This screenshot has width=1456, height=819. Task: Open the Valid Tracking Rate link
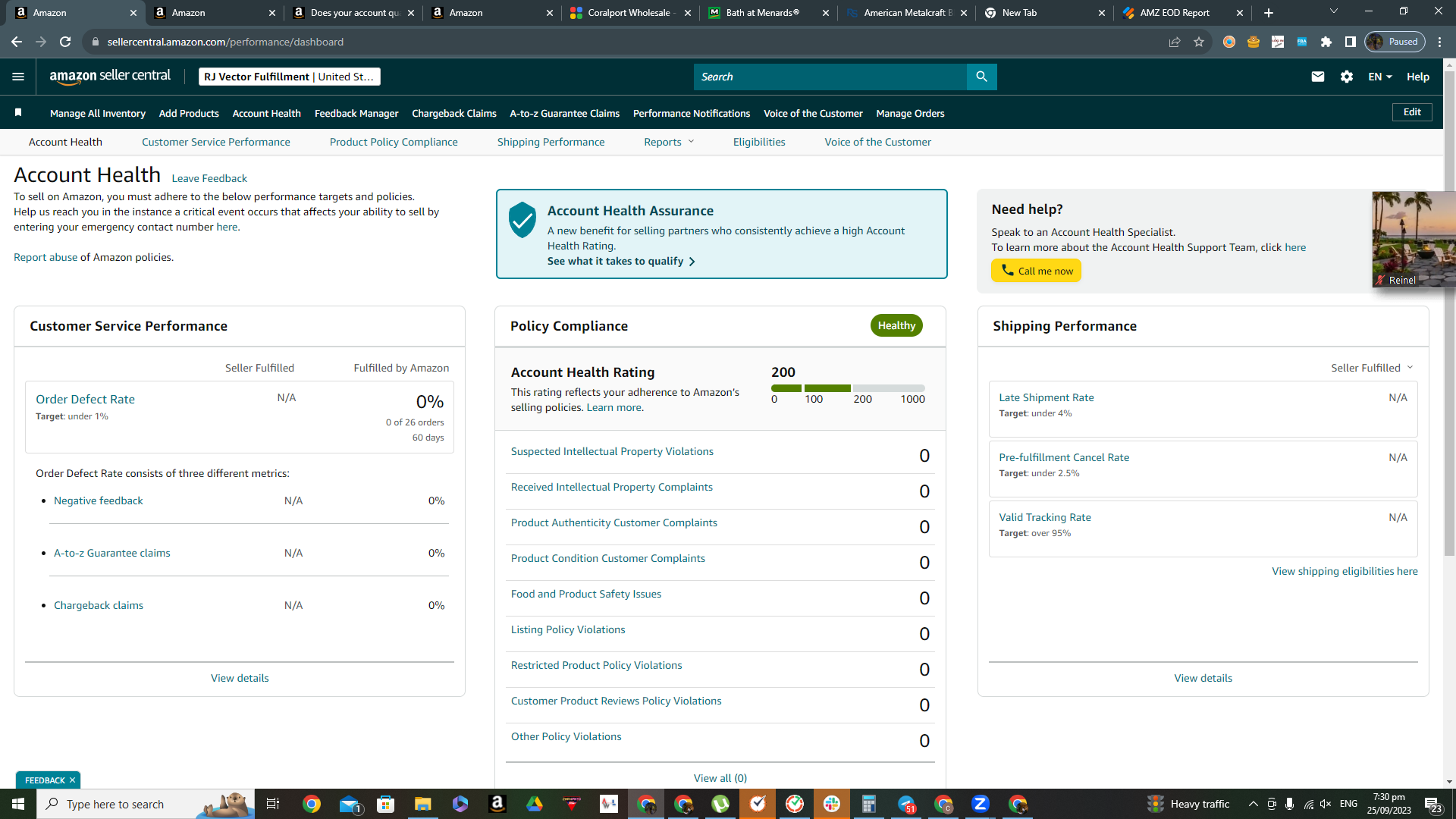[x=1045, y=517]
